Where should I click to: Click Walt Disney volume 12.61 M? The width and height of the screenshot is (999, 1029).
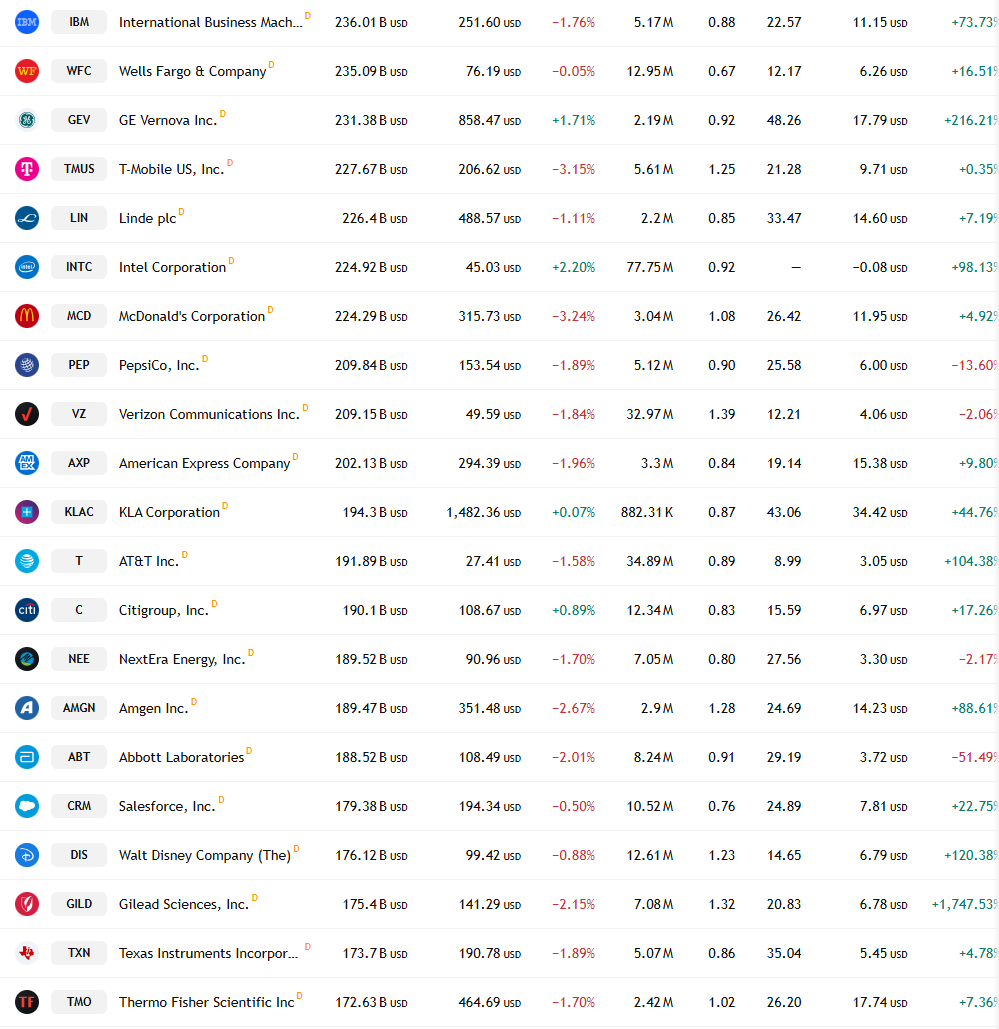650,856
